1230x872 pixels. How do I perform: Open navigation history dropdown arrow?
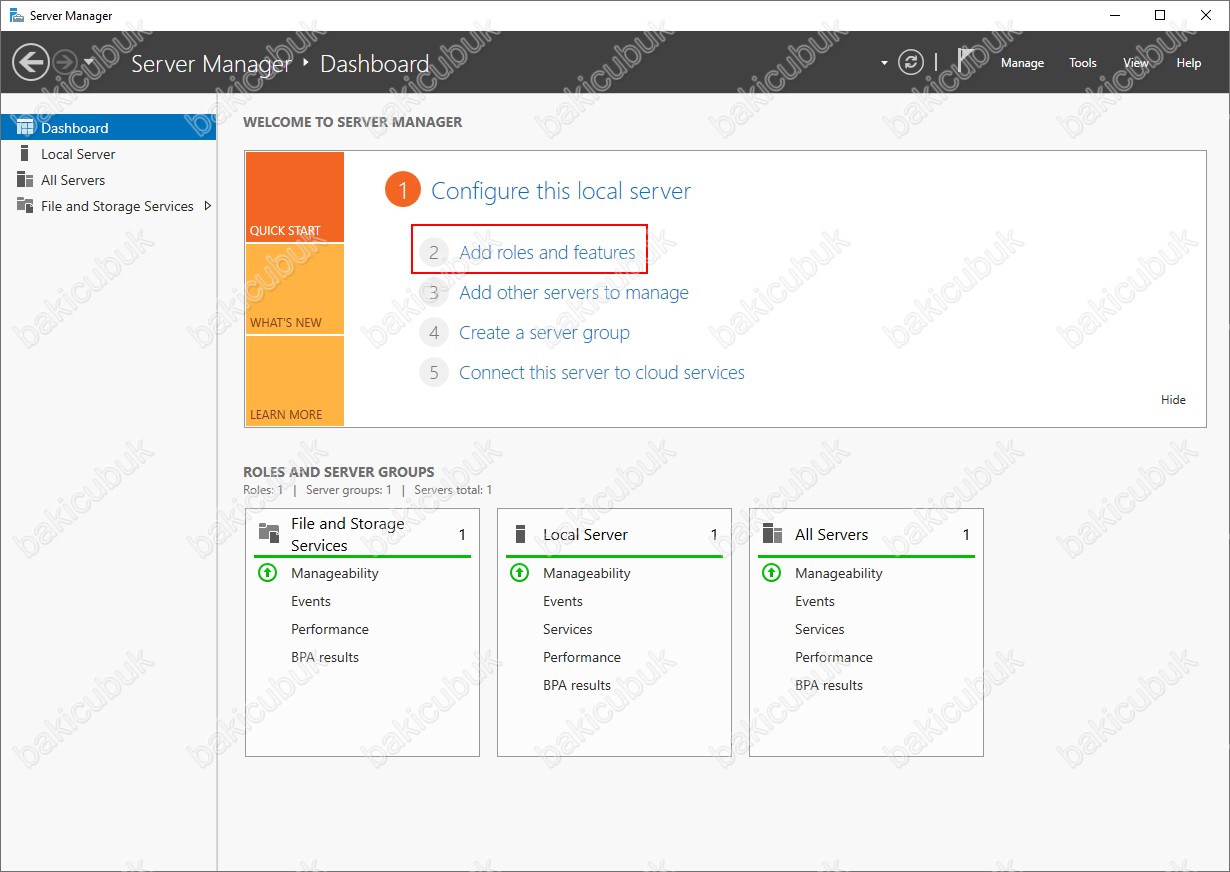click(x=89, y=62)
